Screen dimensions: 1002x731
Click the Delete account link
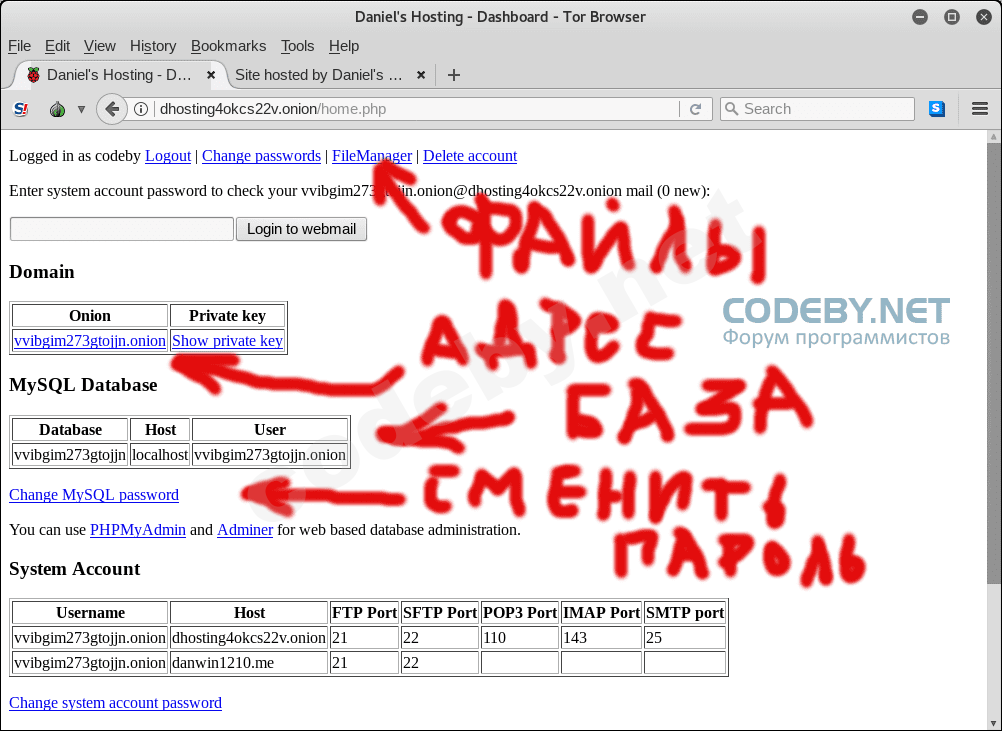point(470,156)
